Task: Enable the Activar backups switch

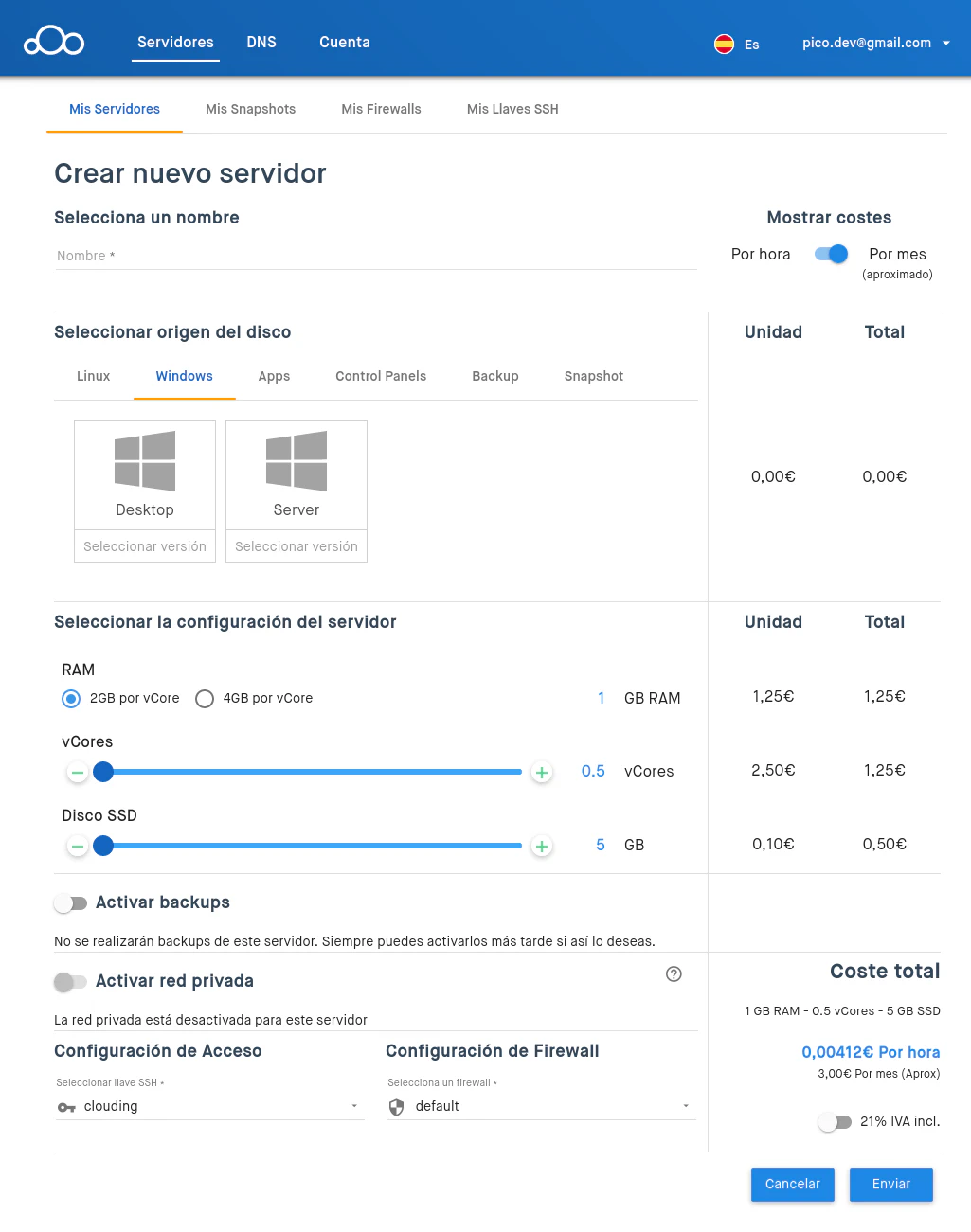Action: point(71,903)
